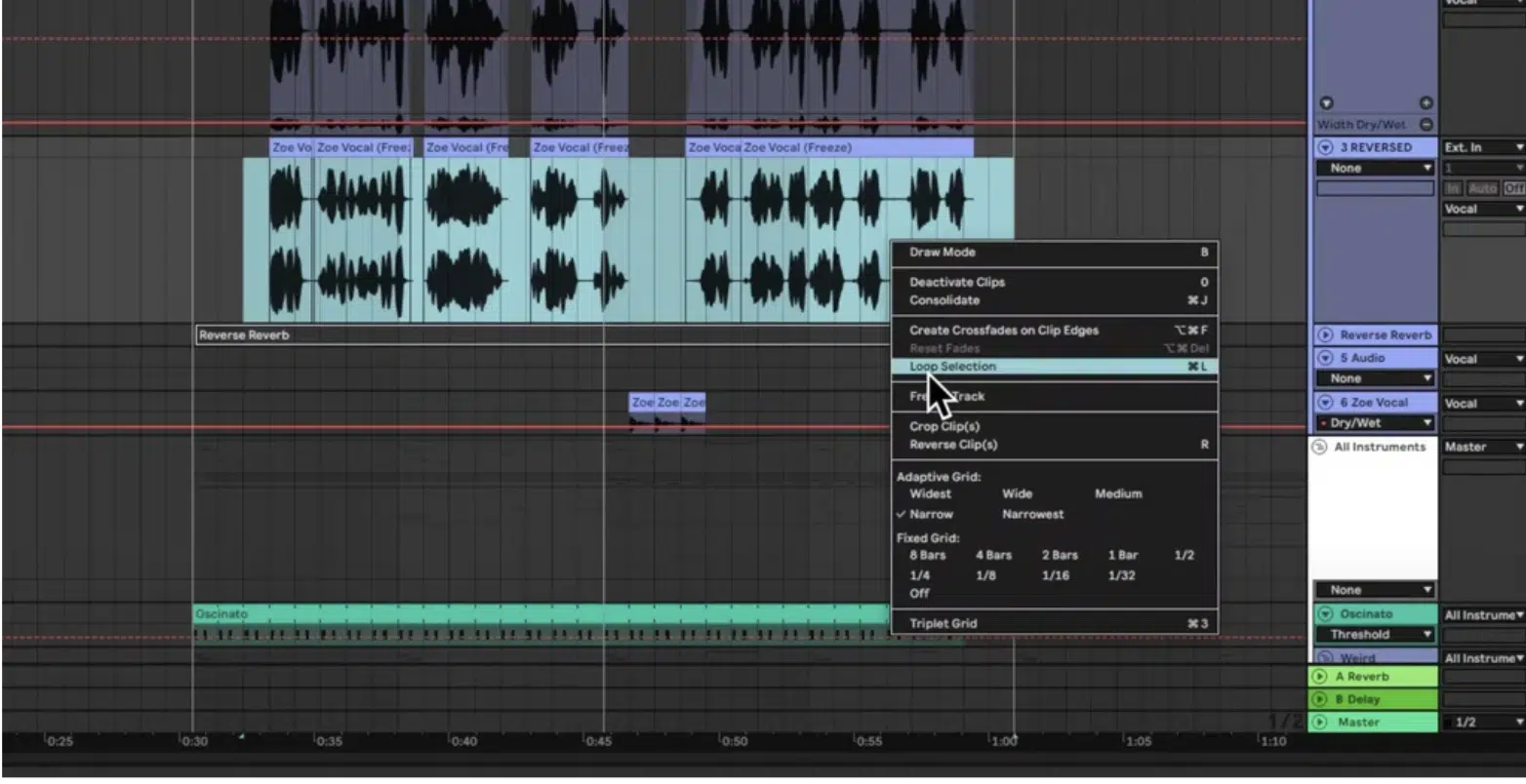This screenshot has width=1526, height=784.
Task: Open All Instruments dropdown on Oscinato track
Action: (x=1483, y=615)
